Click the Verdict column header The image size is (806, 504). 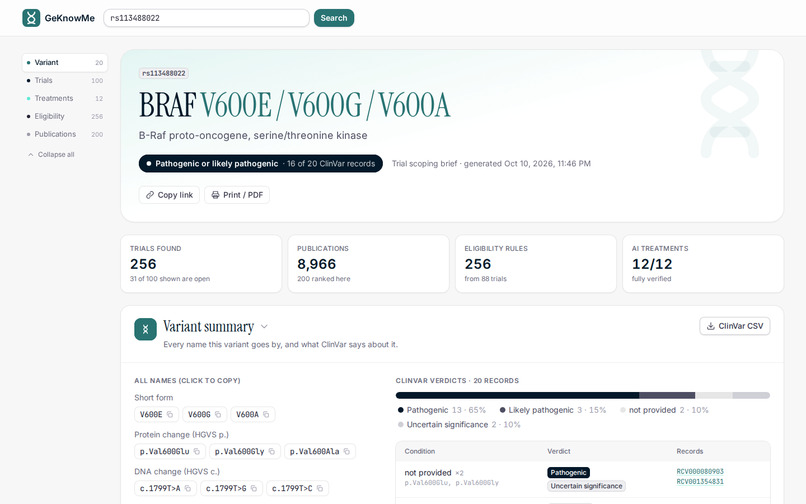point(559,452)
